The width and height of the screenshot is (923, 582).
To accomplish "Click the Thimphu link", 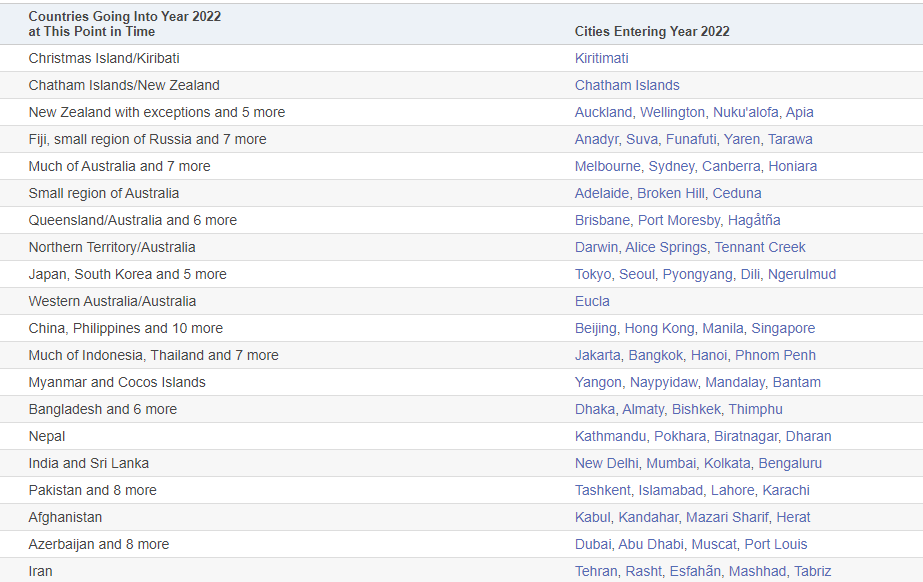I will click(755, 409).
